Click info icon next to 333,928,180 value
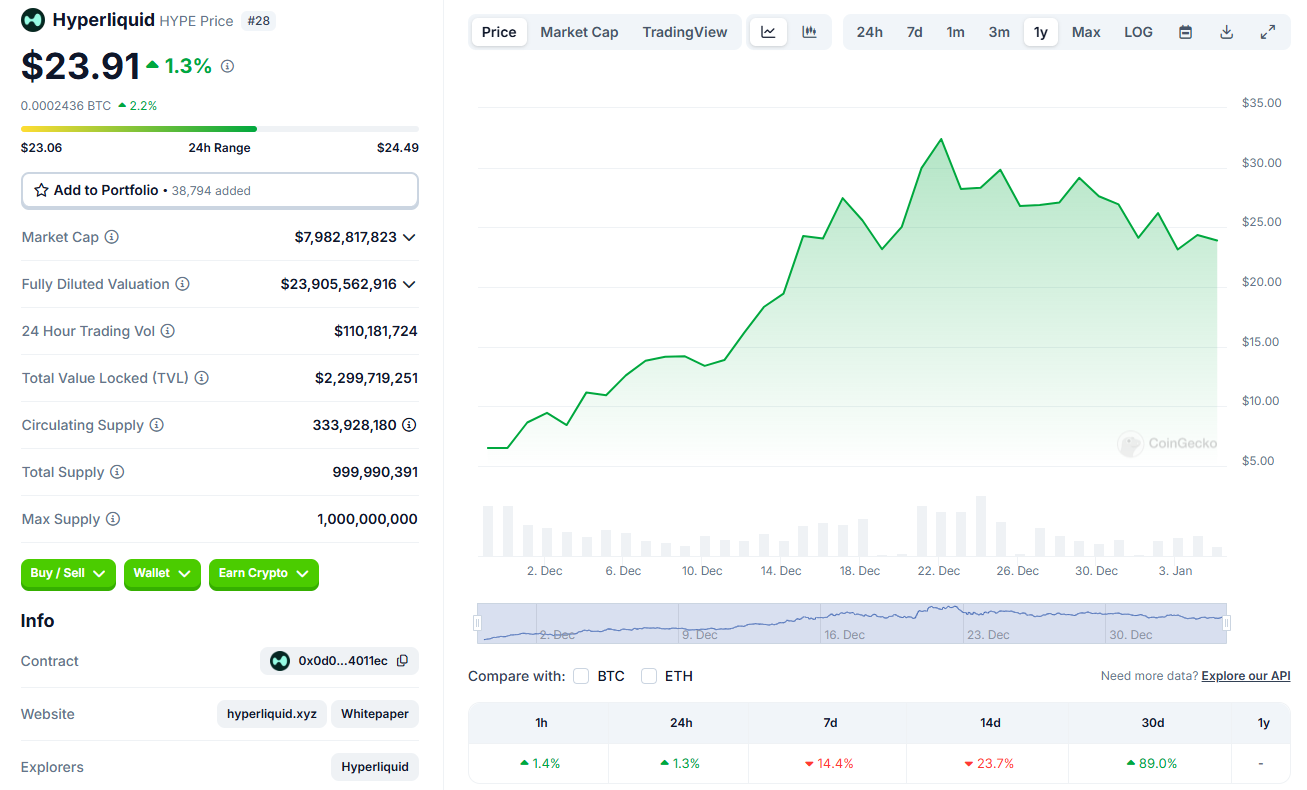Viewport: 1307px width, 790px height. coord(409,425)
